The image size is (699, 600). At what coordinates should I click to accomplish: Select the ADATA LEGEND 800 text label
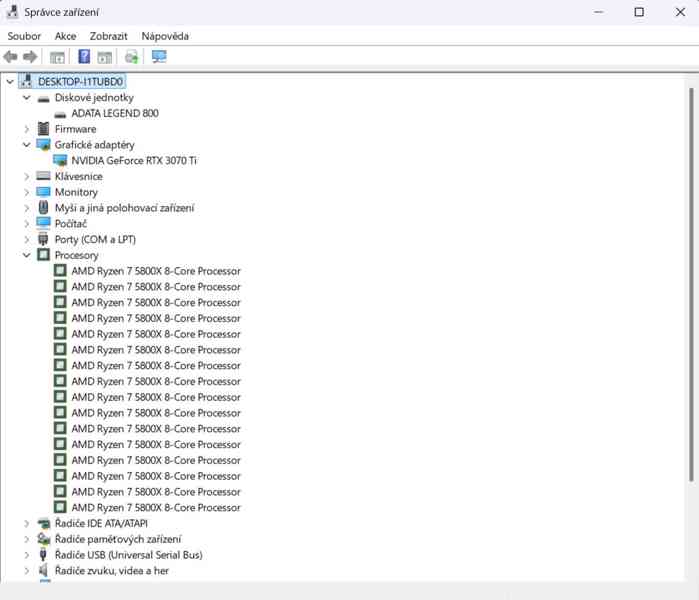[x=115, y=113]
